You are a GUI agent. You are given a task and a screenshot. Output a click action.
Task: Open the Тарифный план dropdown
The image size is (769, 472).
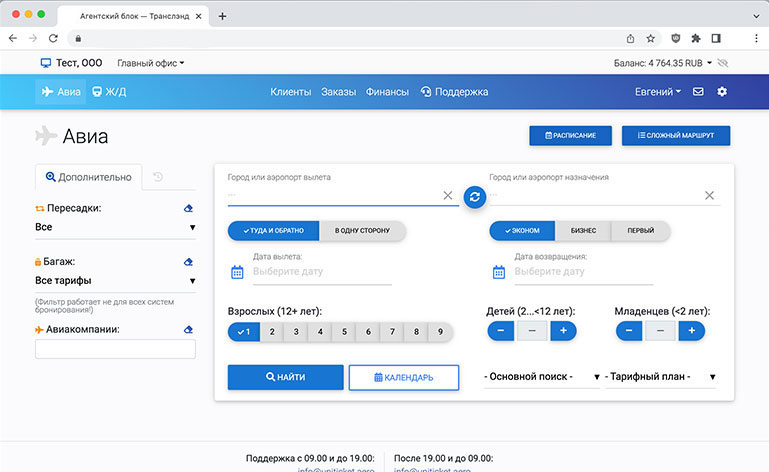tap(660, 377)
